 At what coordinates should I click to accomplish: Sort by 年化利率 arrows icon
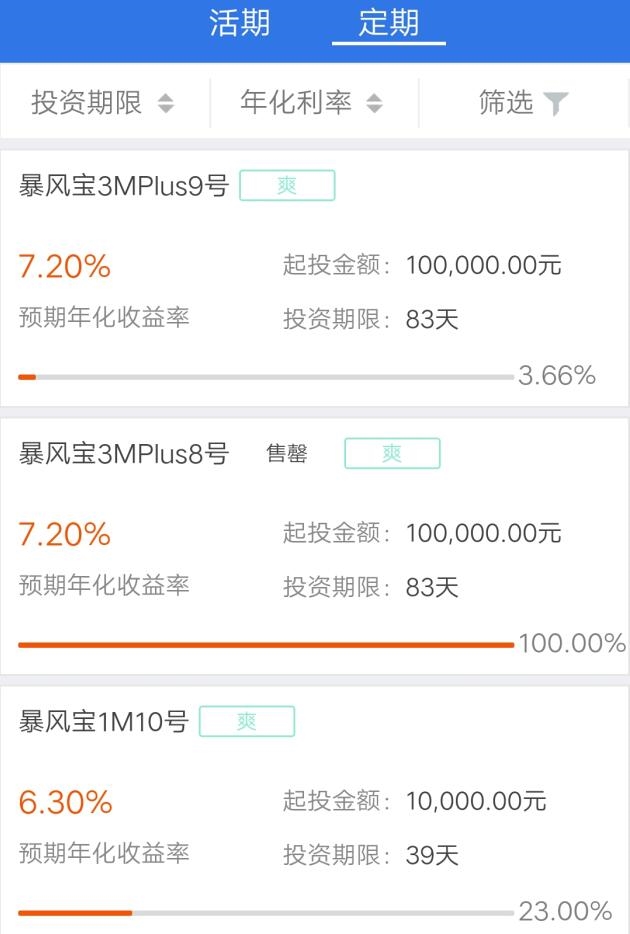[x=374, y=103]
